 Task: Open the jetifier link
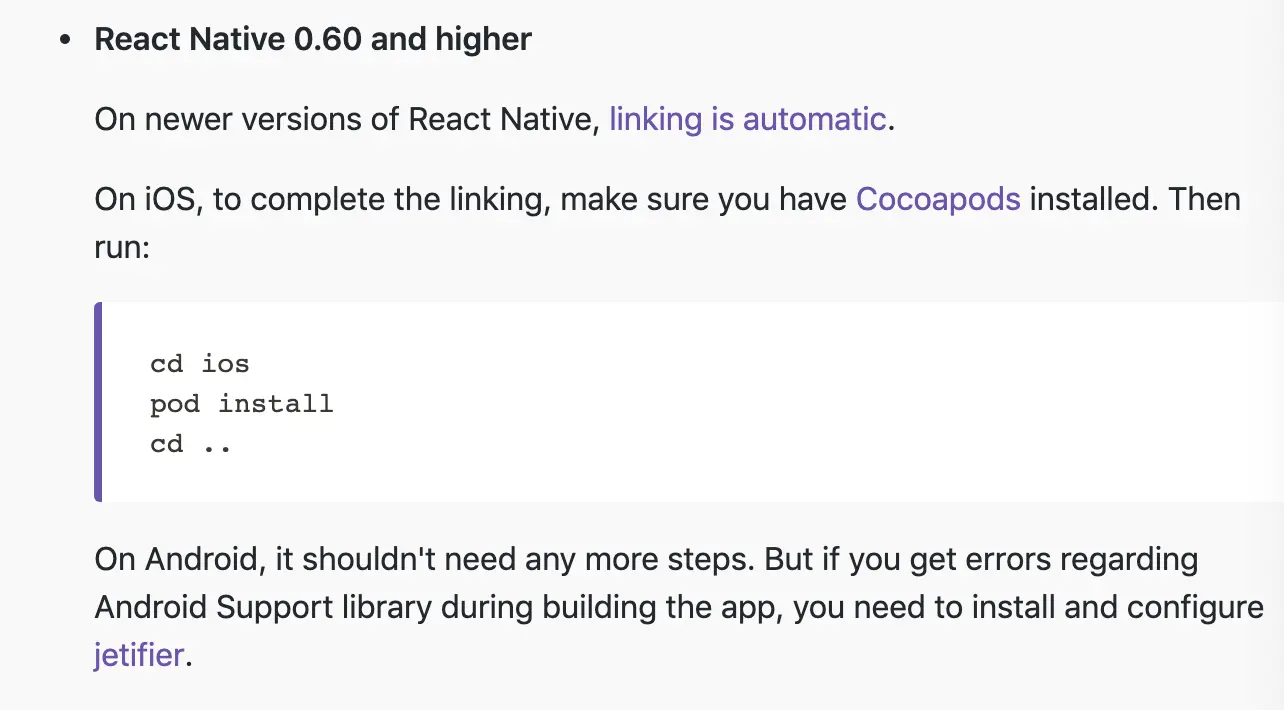point(139,655)
